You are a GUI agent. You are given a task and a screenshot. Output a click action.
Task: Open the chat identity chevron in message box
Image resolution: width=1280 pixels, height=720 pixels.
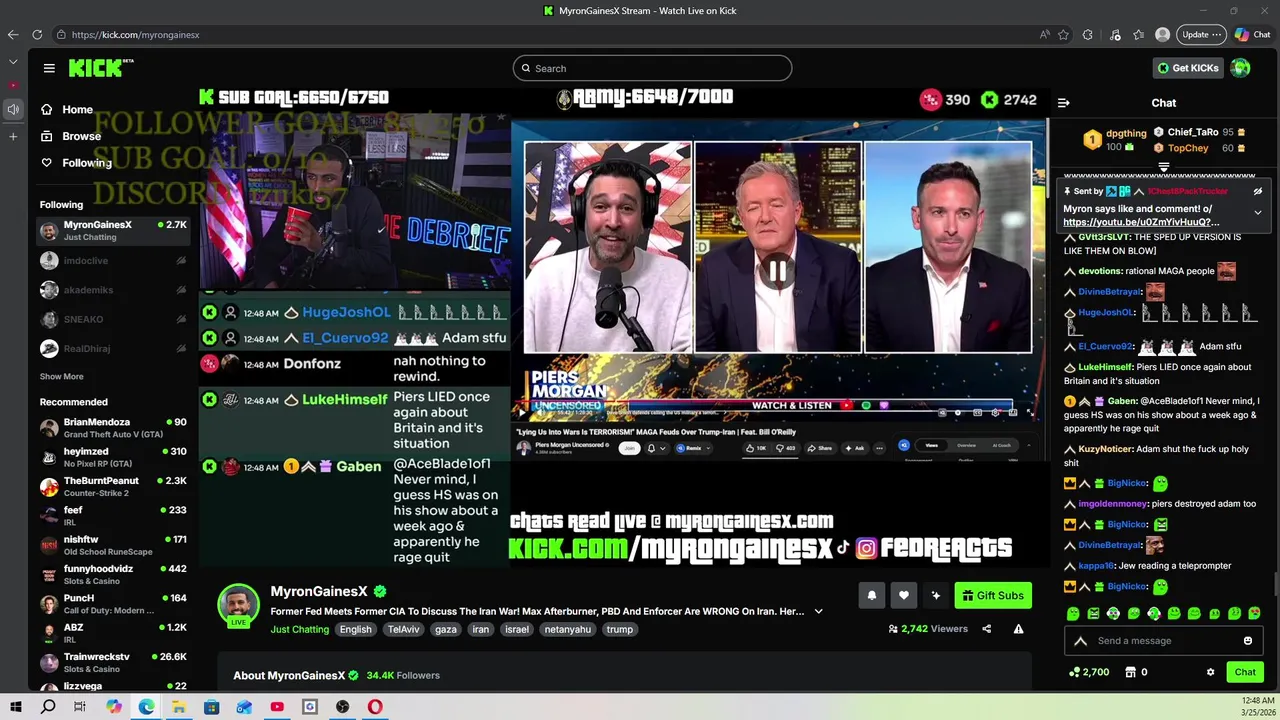pos(1080,641)
